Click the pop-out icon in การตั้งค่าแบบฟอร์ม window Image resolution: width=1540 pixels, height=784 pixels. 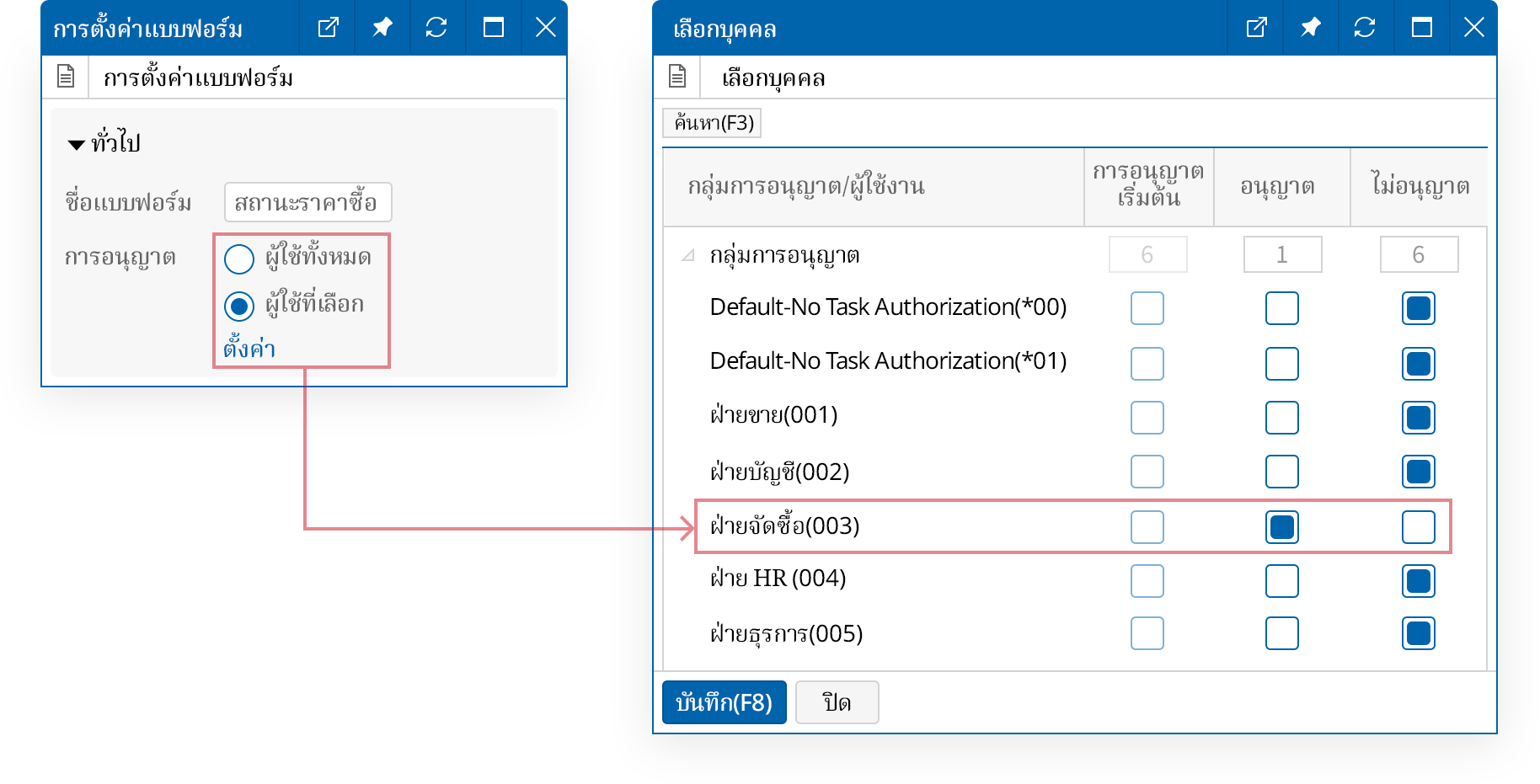pyautogui.click(x=328, y=28)
